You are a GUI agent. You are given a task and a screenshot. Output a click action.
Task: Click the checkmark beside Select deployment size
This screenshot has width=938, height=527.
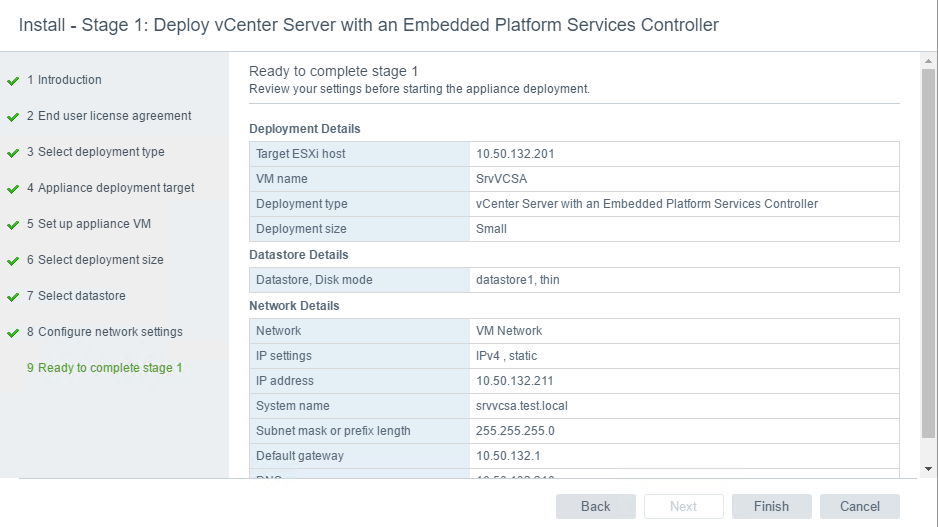[x=13, y=261]
